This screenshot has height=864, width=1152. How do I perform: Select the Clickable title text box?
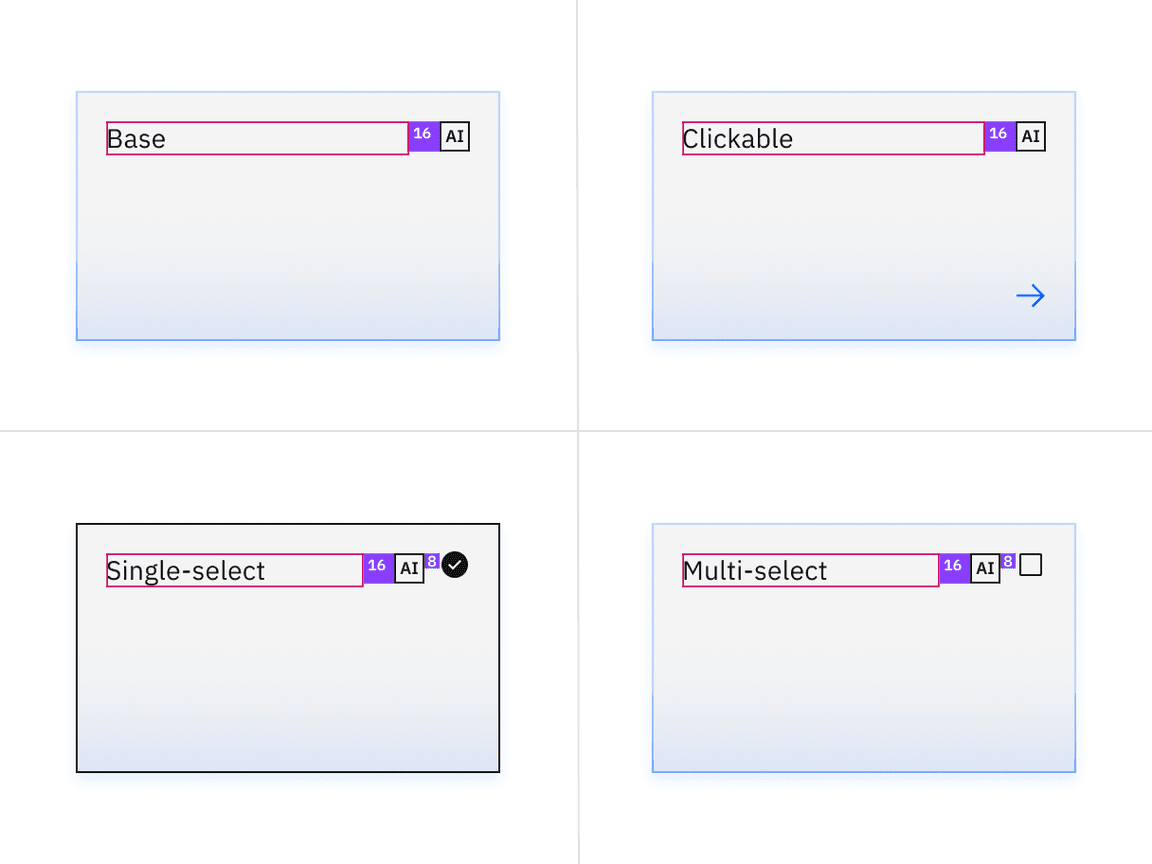[x=833, y=138]
